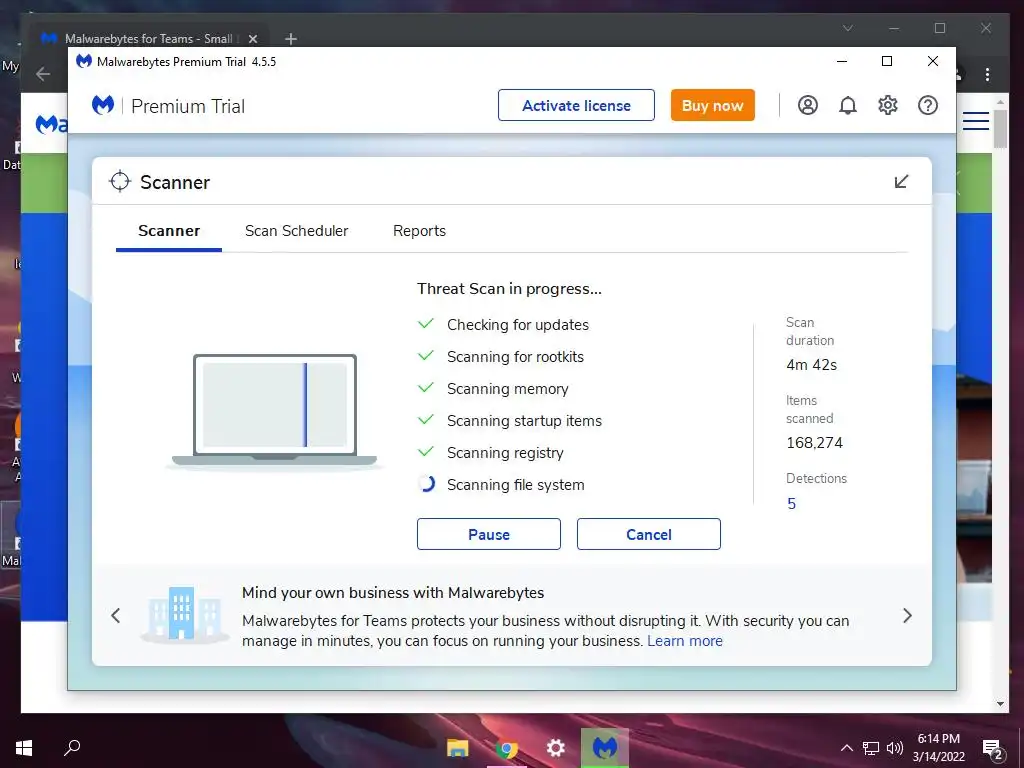
Task: Open the Windows Start menu
Action: point(24,748)
